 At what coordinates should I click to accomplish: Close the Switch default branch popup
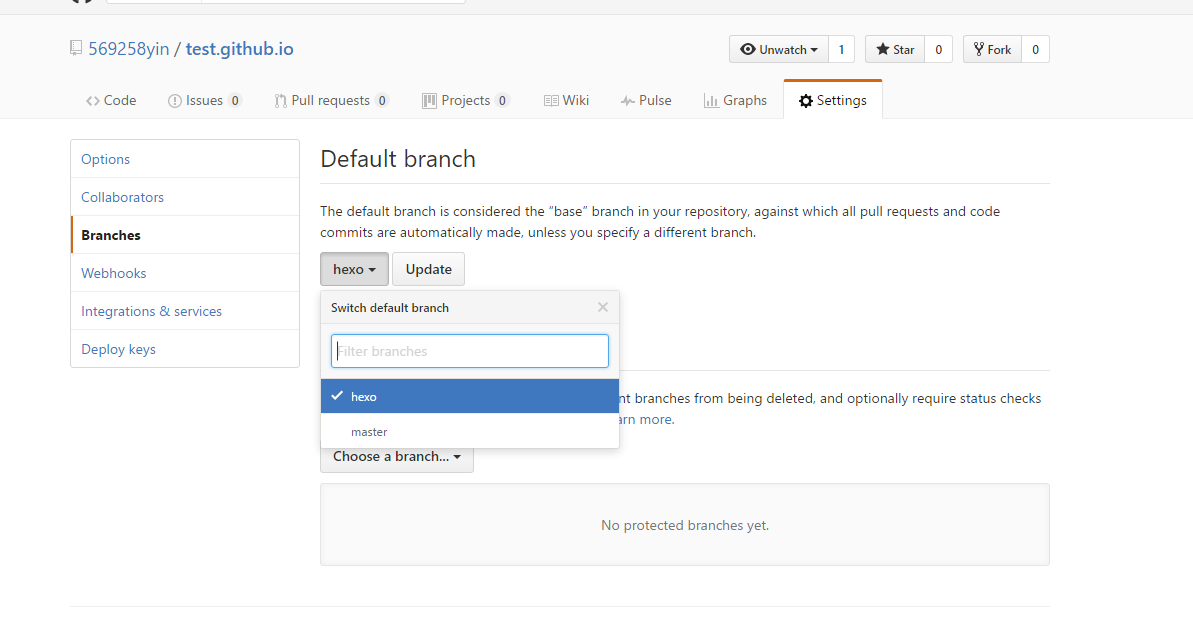(x=602, y=307)
